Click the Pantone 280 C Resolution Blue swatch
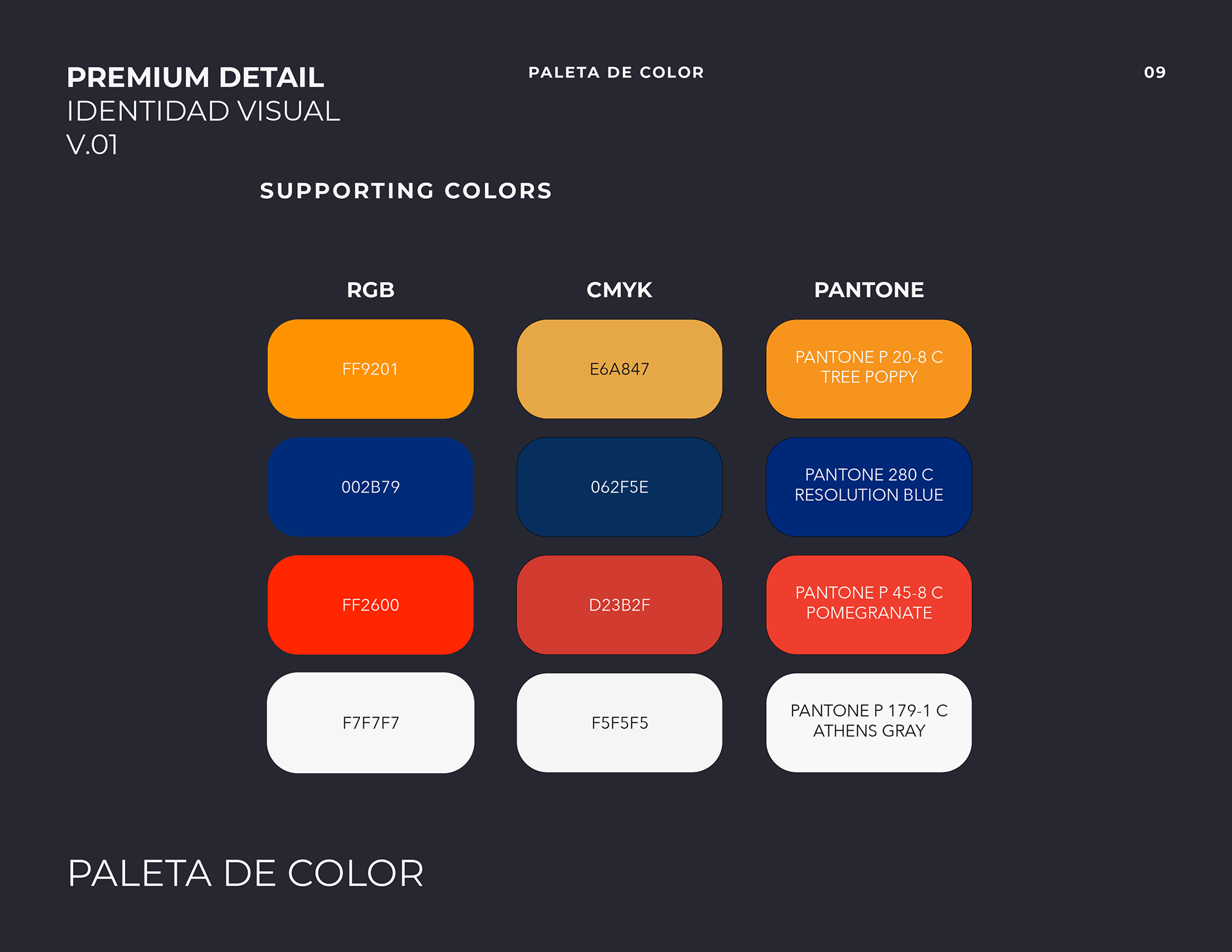Viewport: 1232px width, 952px height. pos(869,487)
